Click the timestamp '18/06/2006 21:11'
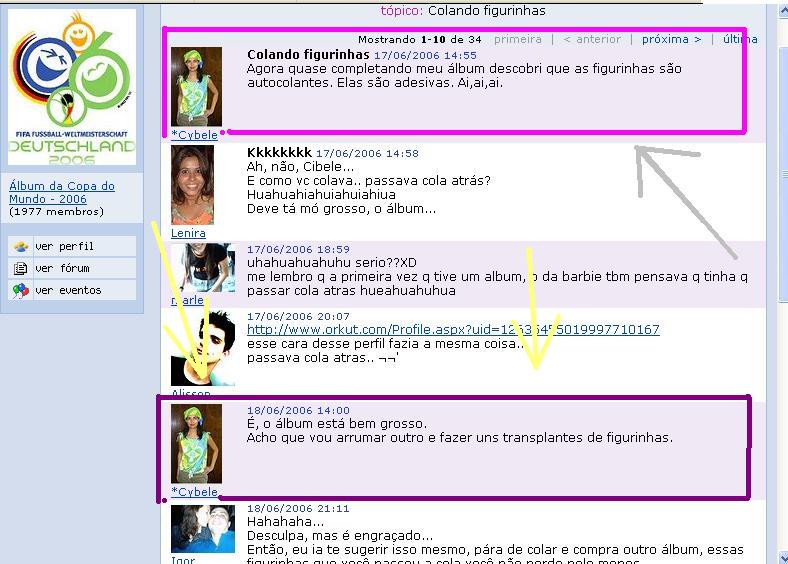Screen dimensions: 788x564 (x=298, y=509)
